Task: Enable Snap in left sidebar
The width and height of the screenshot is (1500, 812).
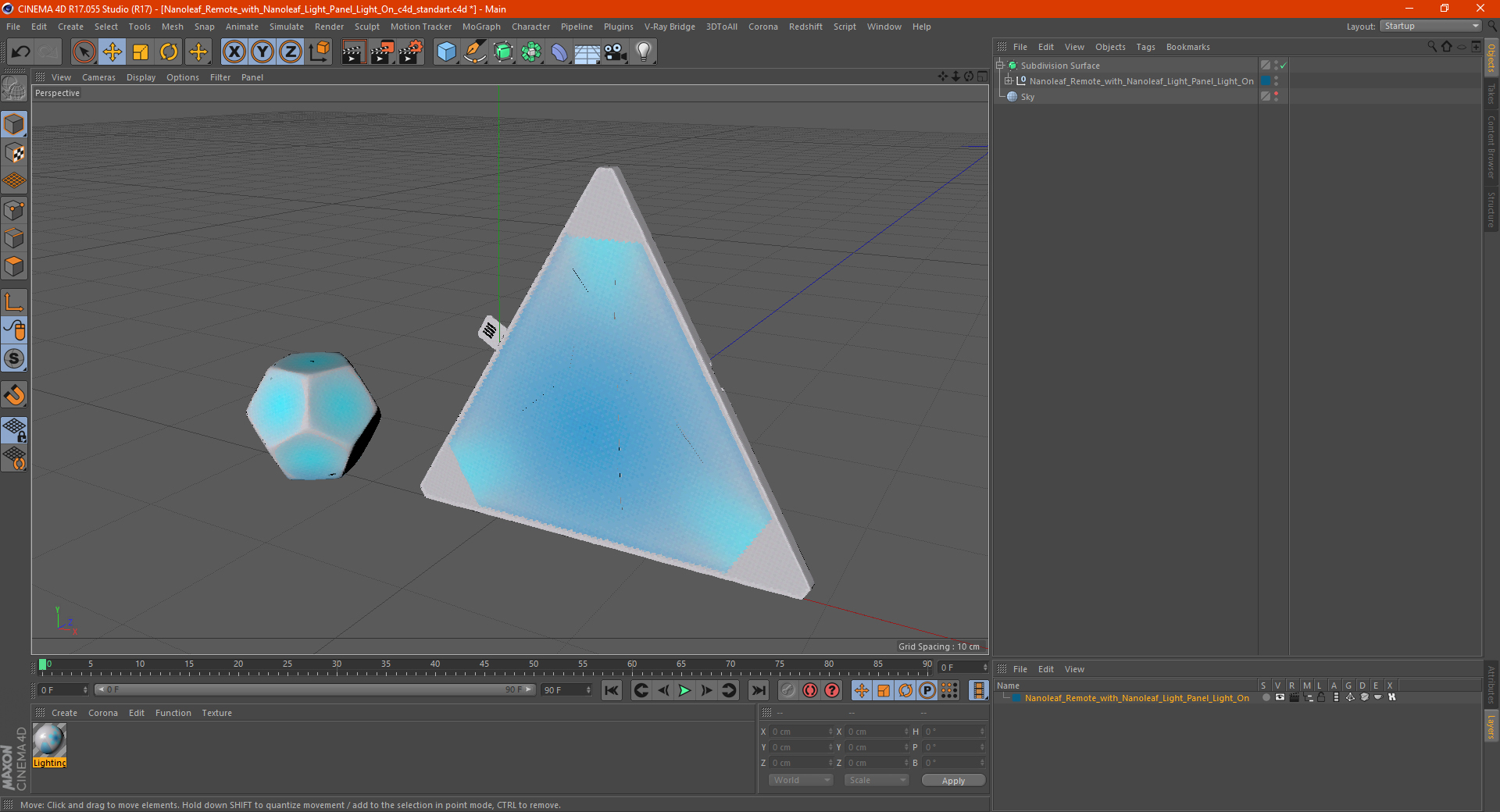Action: pos(14,395)
